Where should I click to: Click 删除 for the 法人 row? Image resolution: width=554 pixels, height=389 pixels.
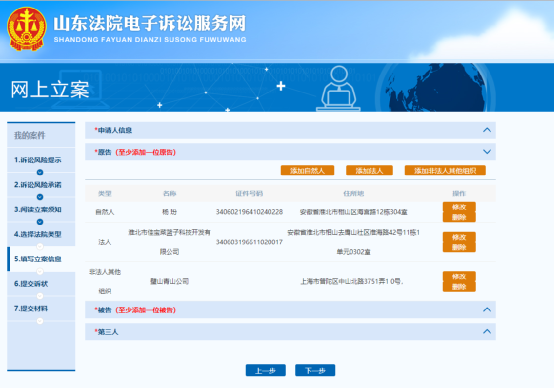coord(459,247)
